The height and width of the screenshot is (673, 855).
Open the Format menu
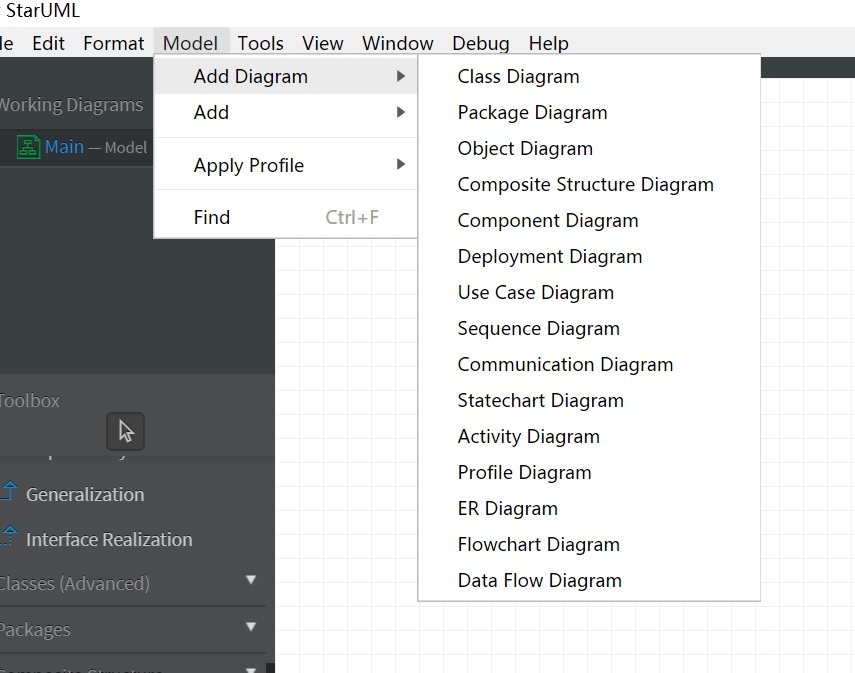(x=113, y=43)
